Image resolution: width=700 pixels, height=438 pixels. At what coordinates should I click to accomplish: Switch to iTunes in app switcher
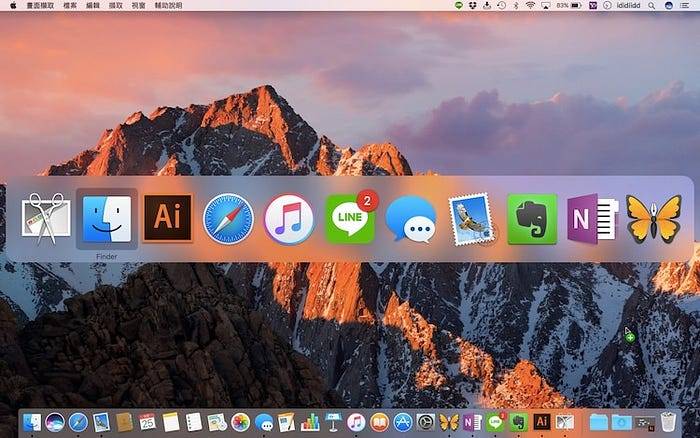pyautogui.click(x=289, y=219)
